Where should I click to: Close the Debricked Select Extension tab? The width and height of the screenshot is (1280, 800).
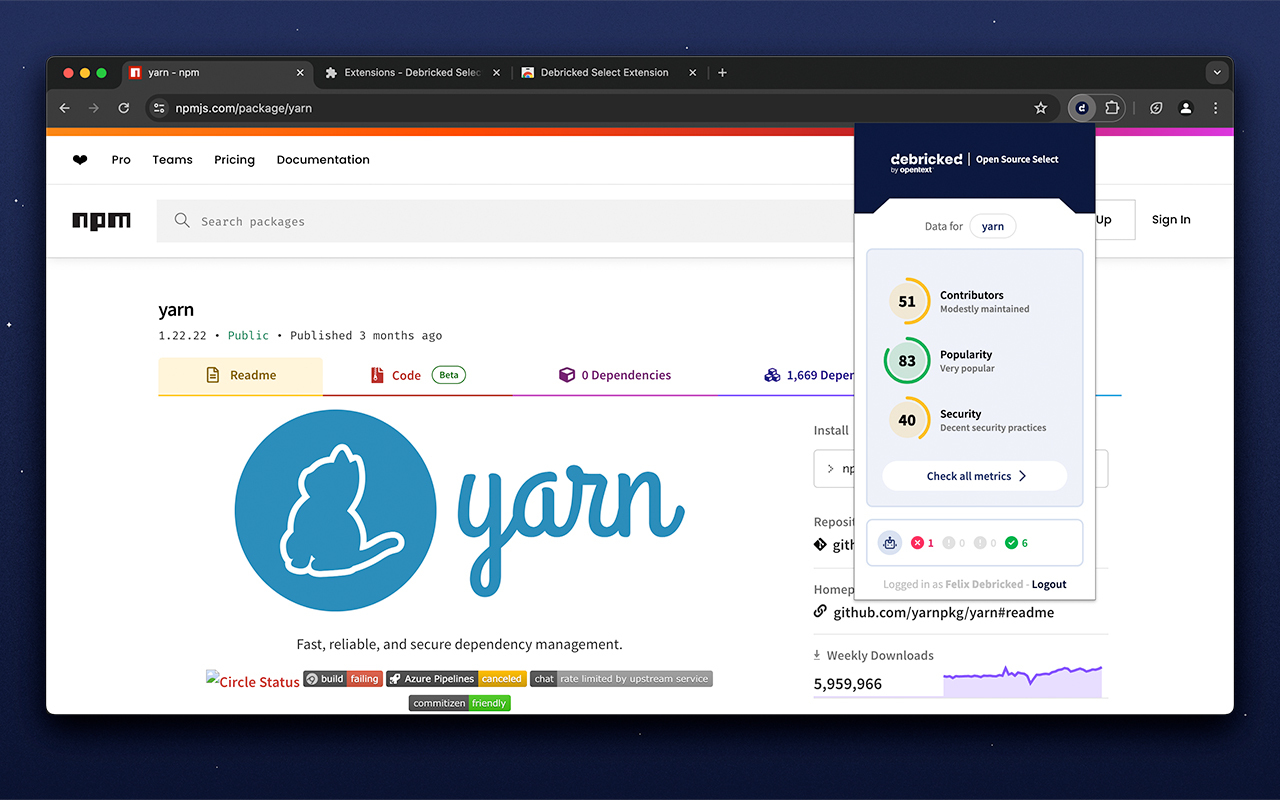[693, 73]
